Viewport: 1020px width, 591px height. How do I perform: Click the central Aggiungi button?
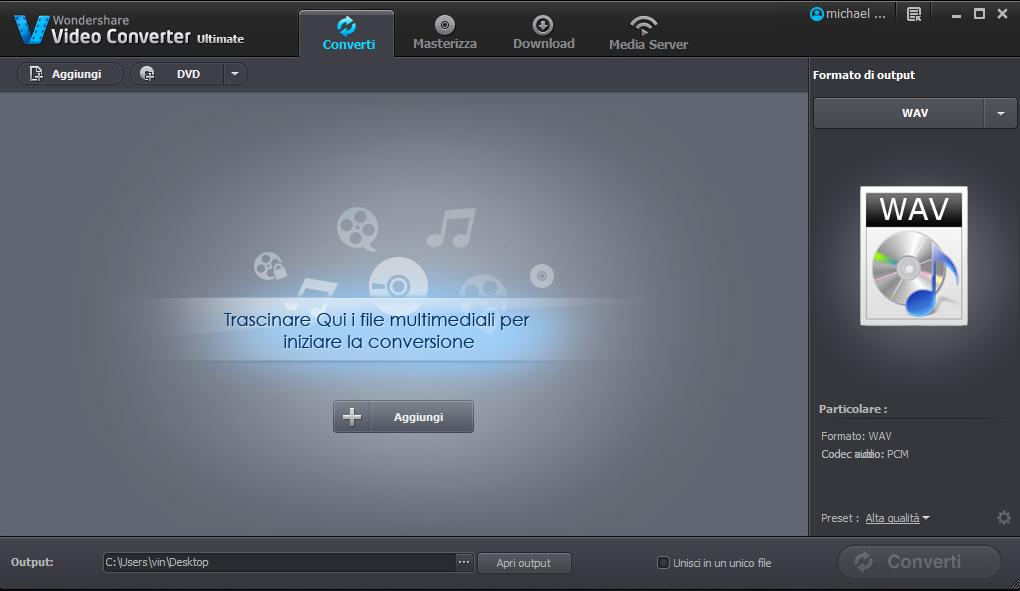coord(403,417)
